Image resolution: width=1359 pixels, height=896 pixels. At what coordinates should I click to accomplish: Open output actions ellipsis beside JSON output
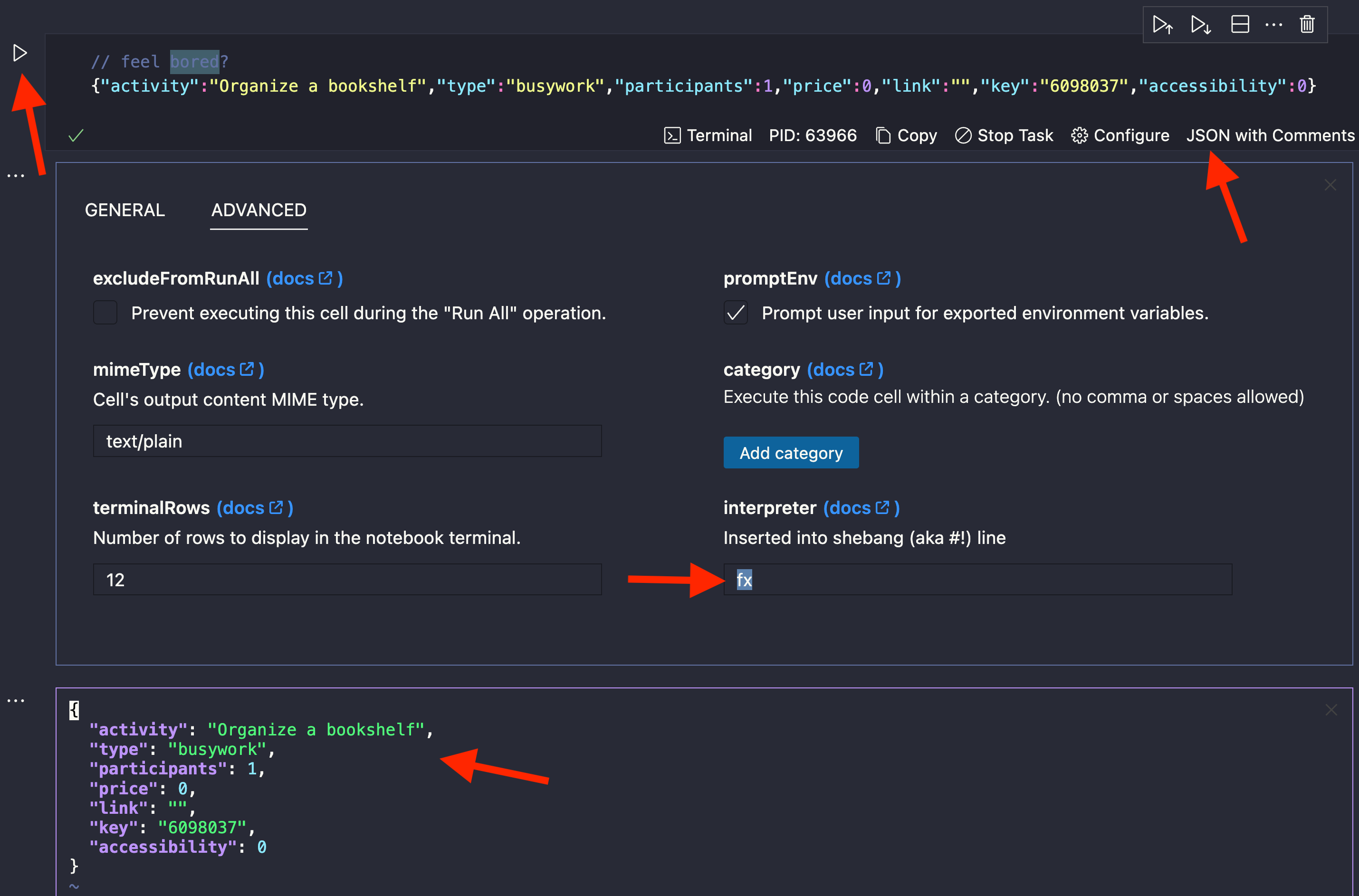point(16,701)
